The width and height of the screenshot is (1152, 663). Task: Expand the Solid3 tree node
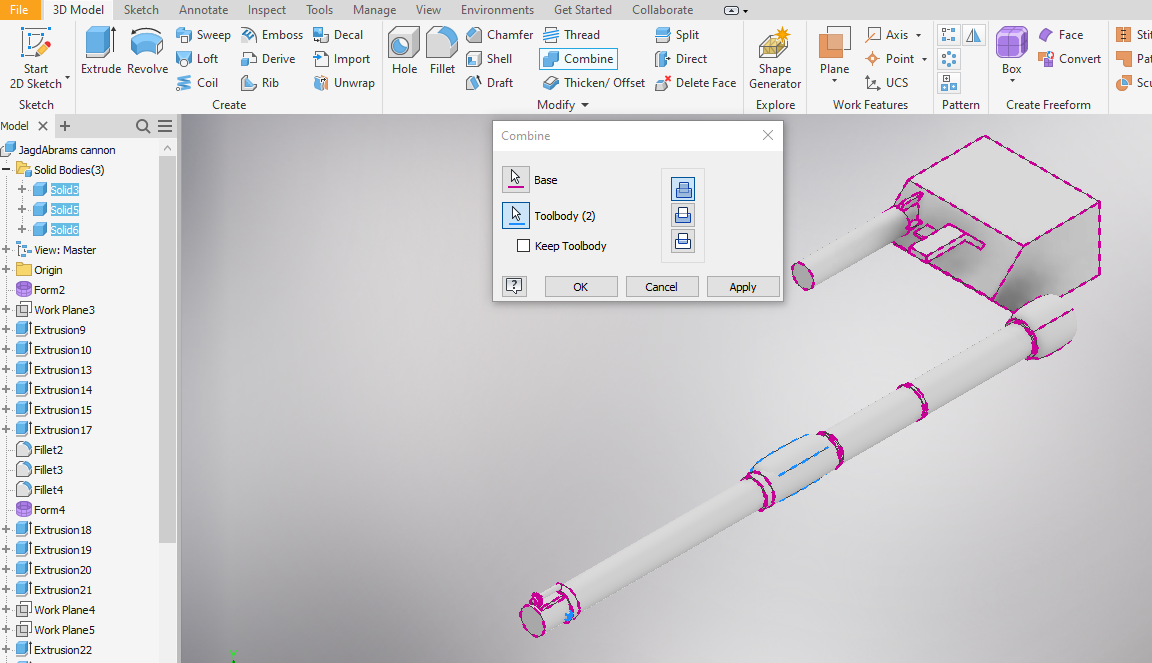tap(20, 189)
